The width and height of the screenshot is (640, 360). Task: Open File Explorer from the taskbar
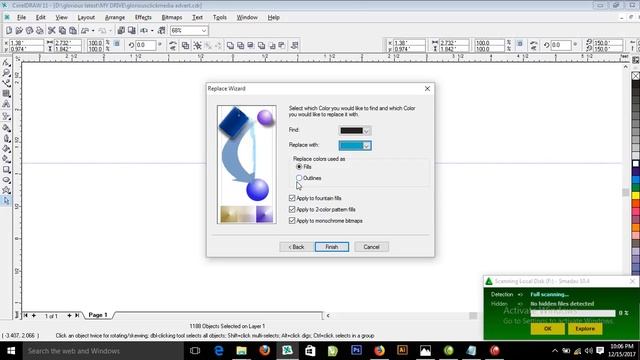click(241, 350)
